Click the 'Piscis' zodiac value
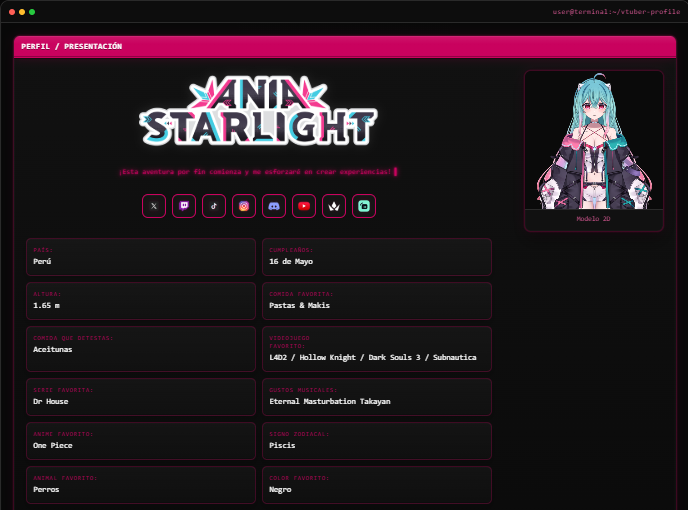The image size is (688, 510). point(282,445)
